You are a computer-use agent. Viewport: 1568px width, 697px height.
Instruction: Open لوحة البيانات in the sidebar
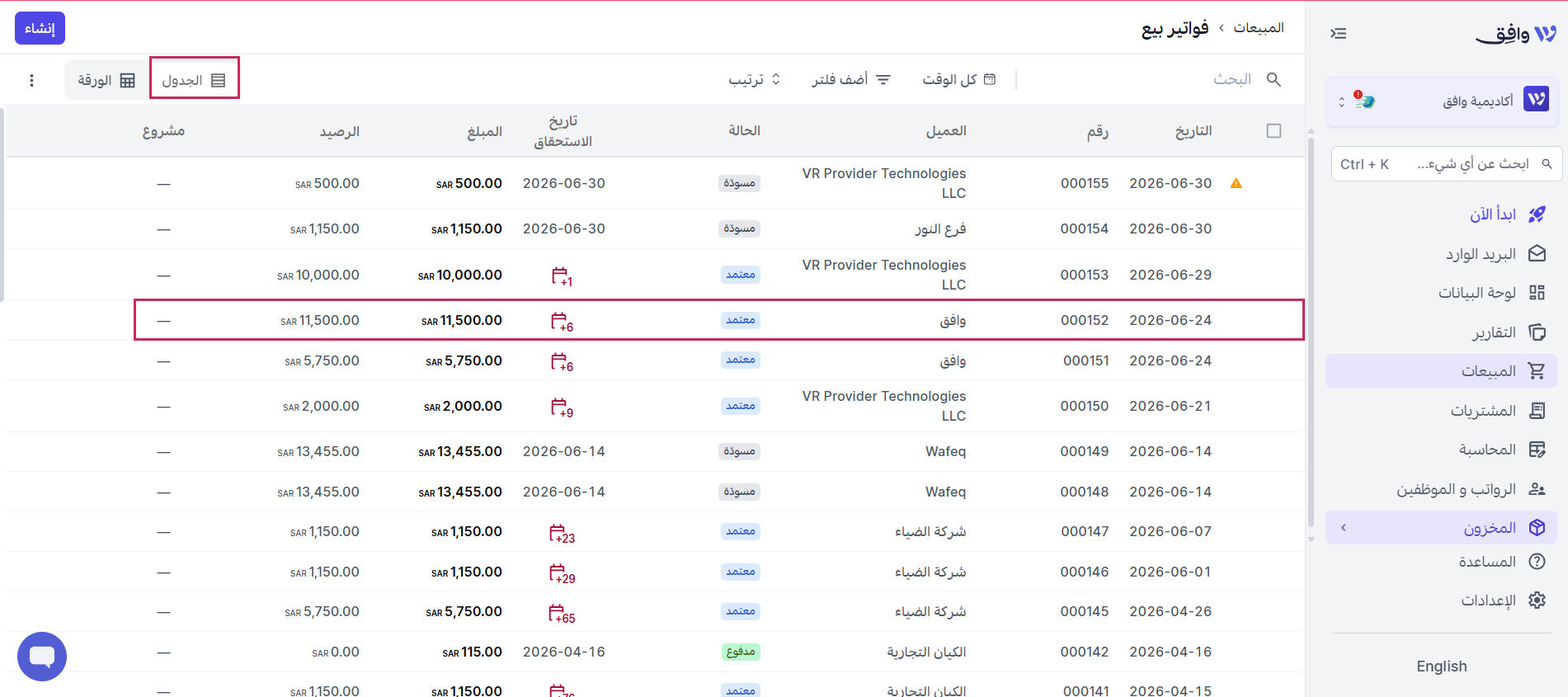pyautogui.click(x=1441, y=293)
